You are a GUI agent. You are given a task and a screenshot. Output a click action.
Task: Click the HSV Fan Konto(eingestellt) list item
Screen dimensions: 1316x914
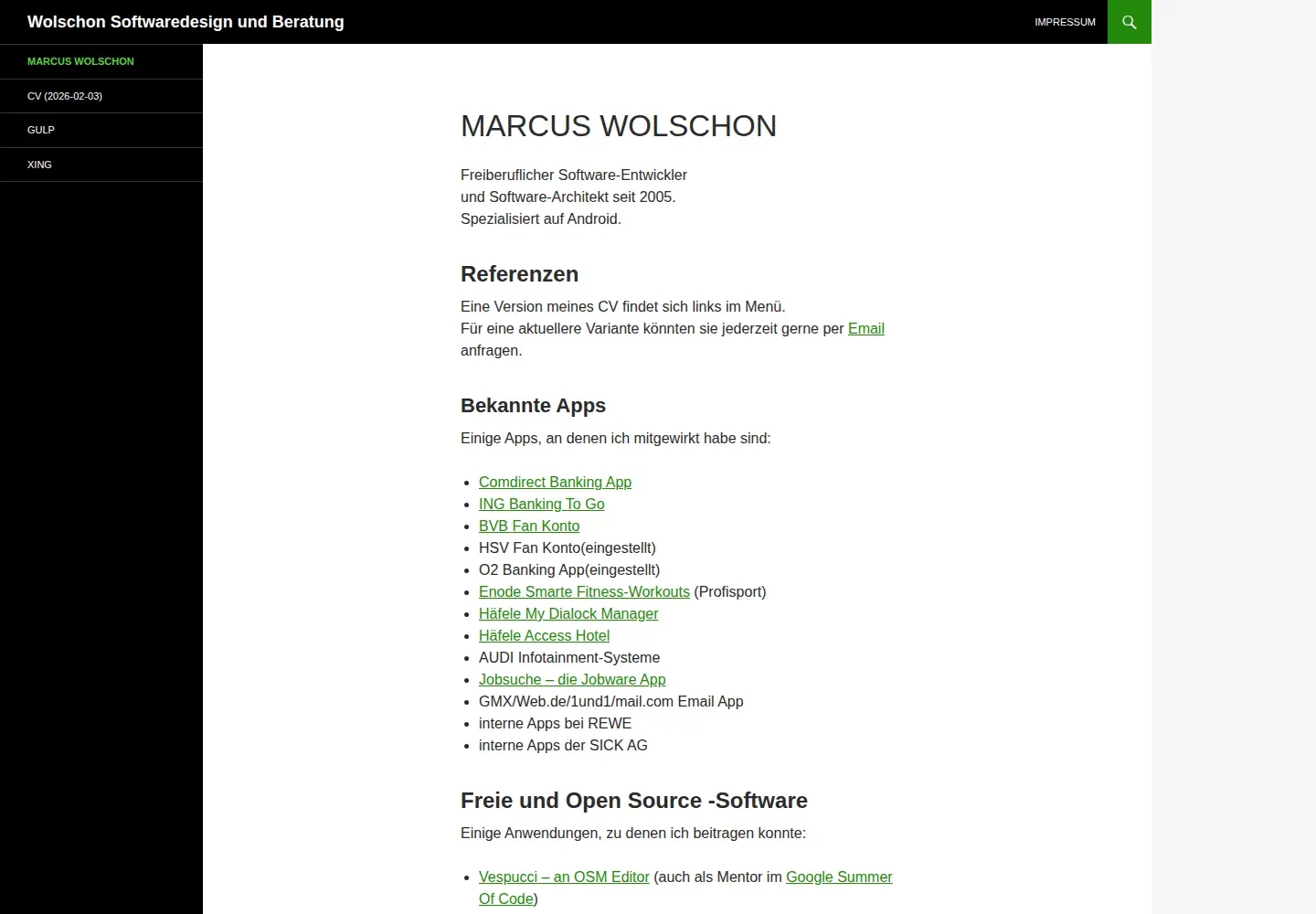click(568, 547)
